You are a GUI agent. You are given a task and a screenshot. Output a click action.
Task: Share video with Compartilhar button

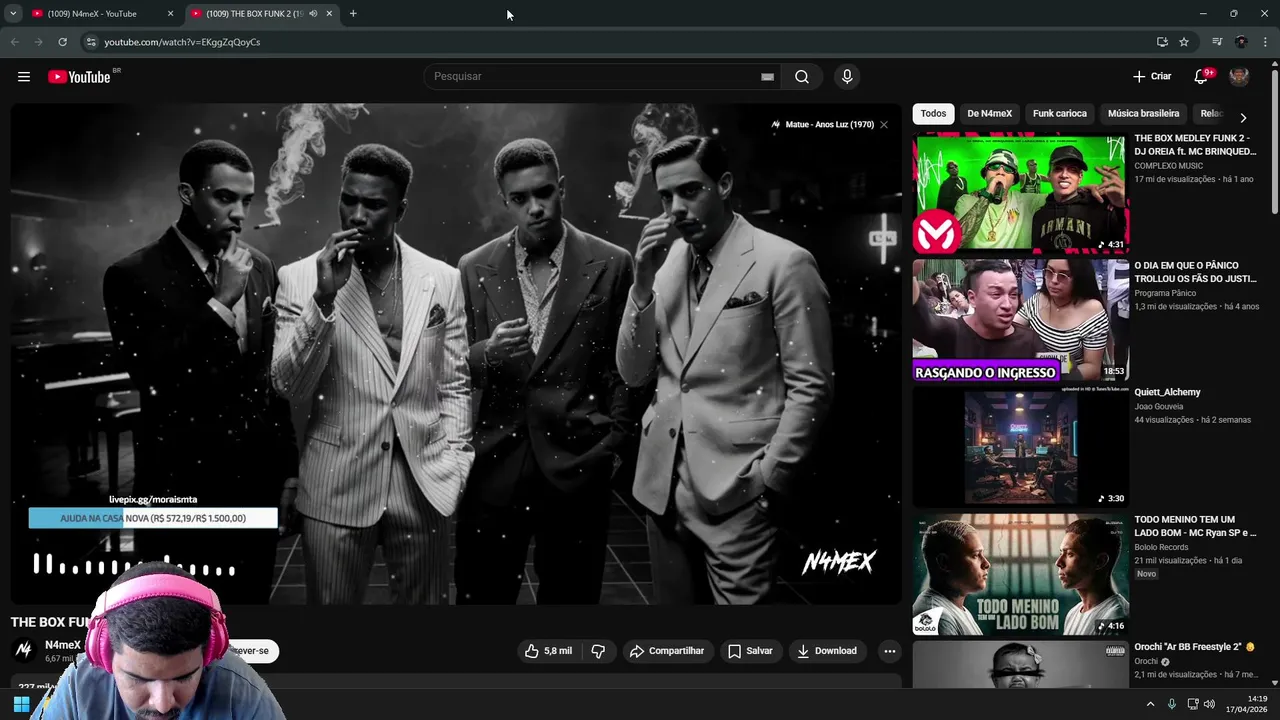tap(668, 651)
